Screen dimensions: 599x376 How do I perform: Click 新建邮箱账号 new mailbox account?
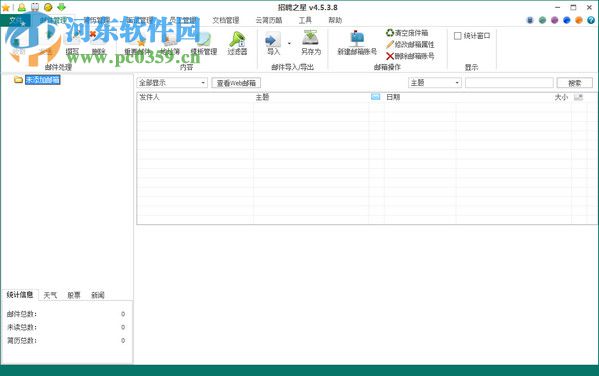[x=357, y=43]
